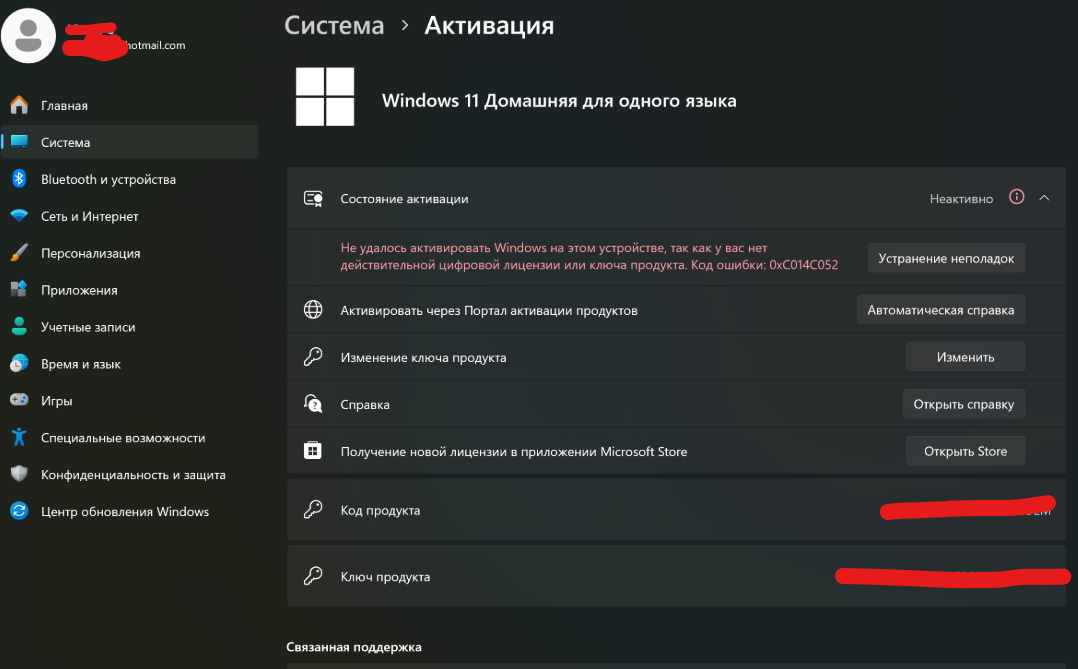
Task: Click the activation state certificate icon
Action: click(314, 199)
